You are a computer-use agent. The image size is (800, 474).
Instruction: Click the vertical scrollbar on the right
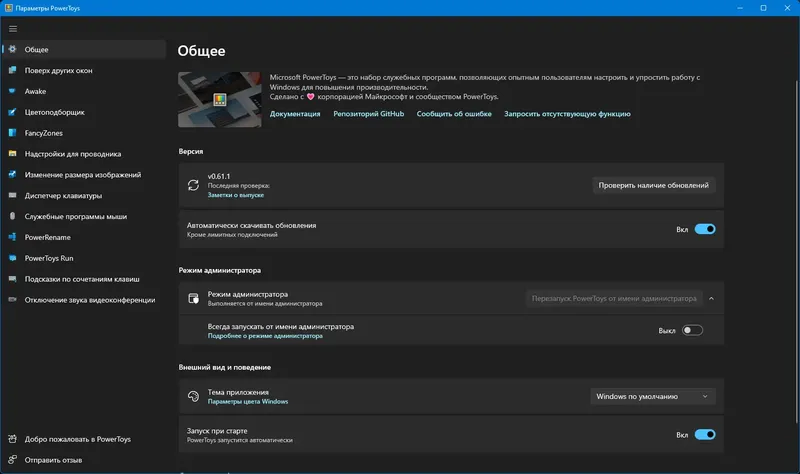click(x=796, y=251)
